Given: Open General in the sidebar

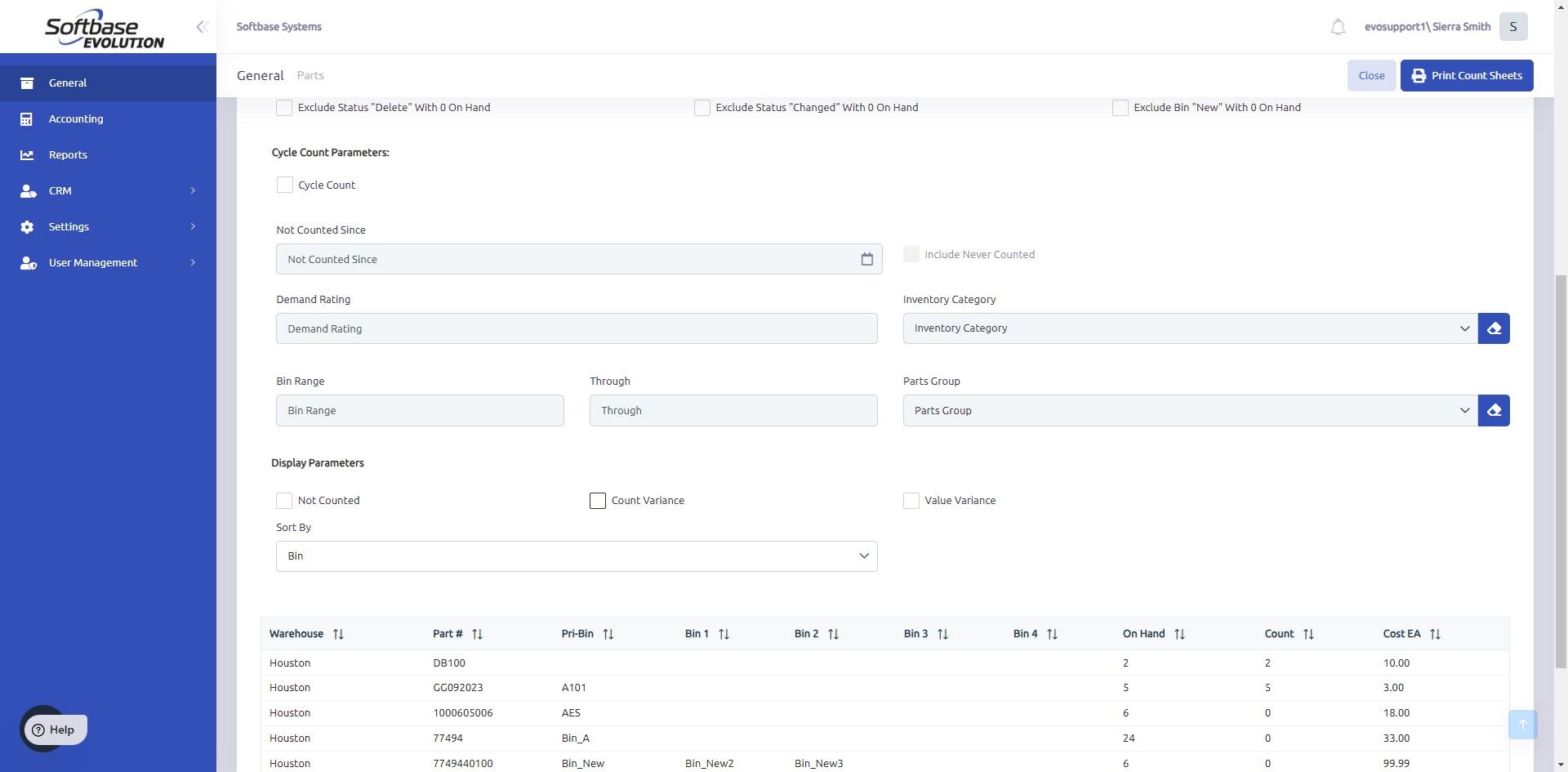Looking at the screenshot, I should click(108, 83).
